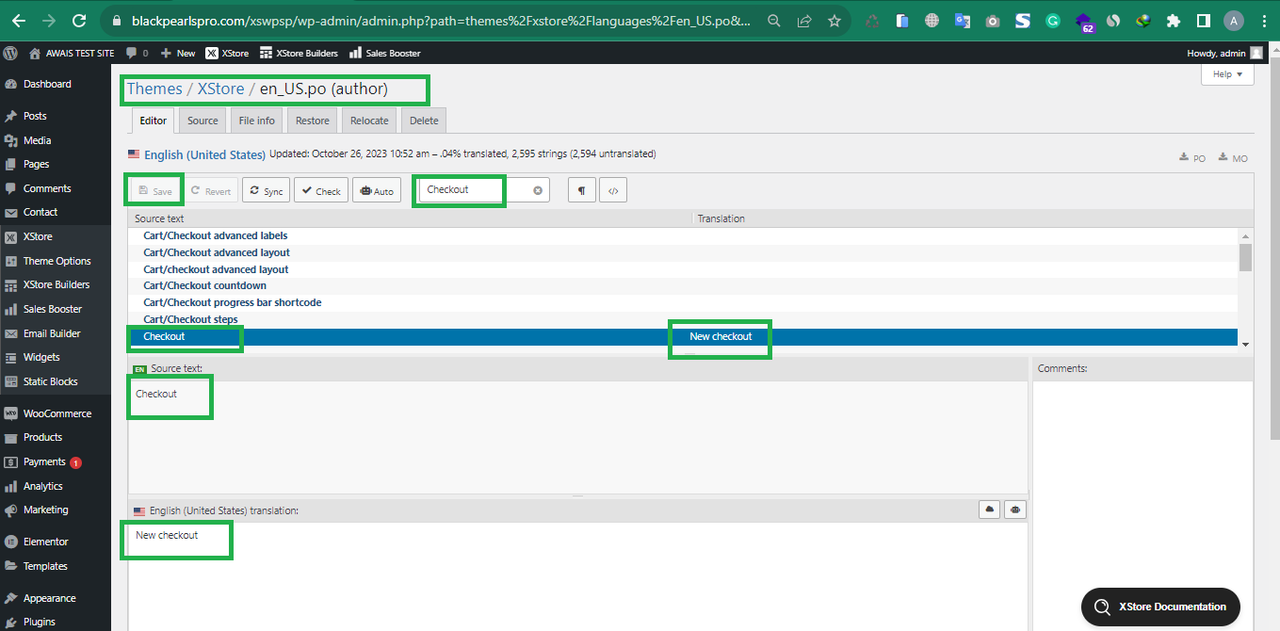Open Email Builder in sidebar
This screenshot has width=1280, height=631.
tap(52, 333)
